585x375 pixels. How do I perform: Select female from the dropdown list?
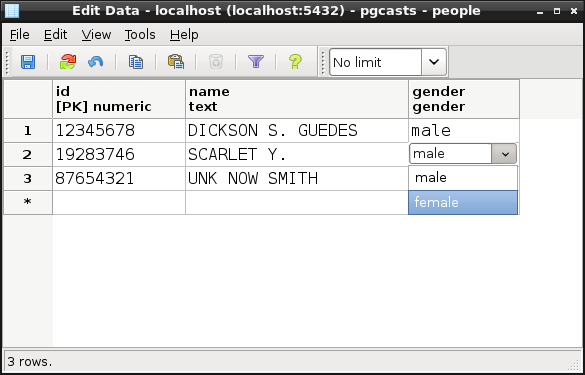(463, 203)
